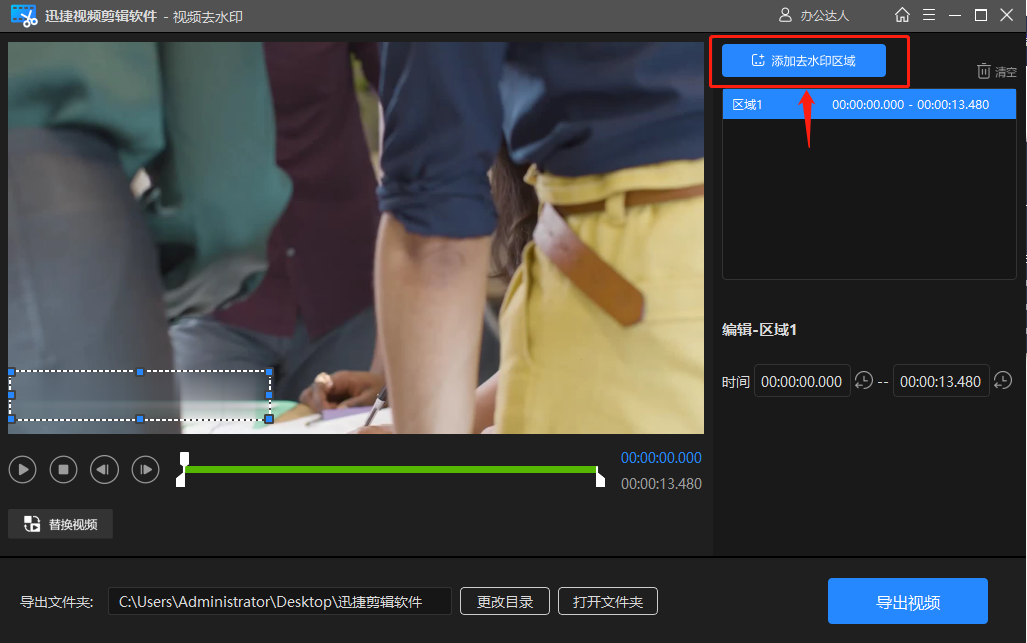Click the total duration 00:00:13.480 under preview
This screenshot has width=1027, height=643.
(x=661, y=484)
